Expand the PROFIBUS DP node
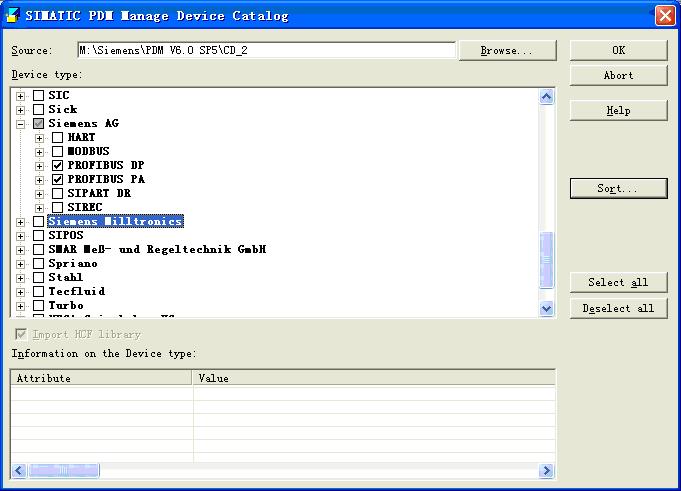The height and width of the screenshot is (491, 681). click(40, 166)
